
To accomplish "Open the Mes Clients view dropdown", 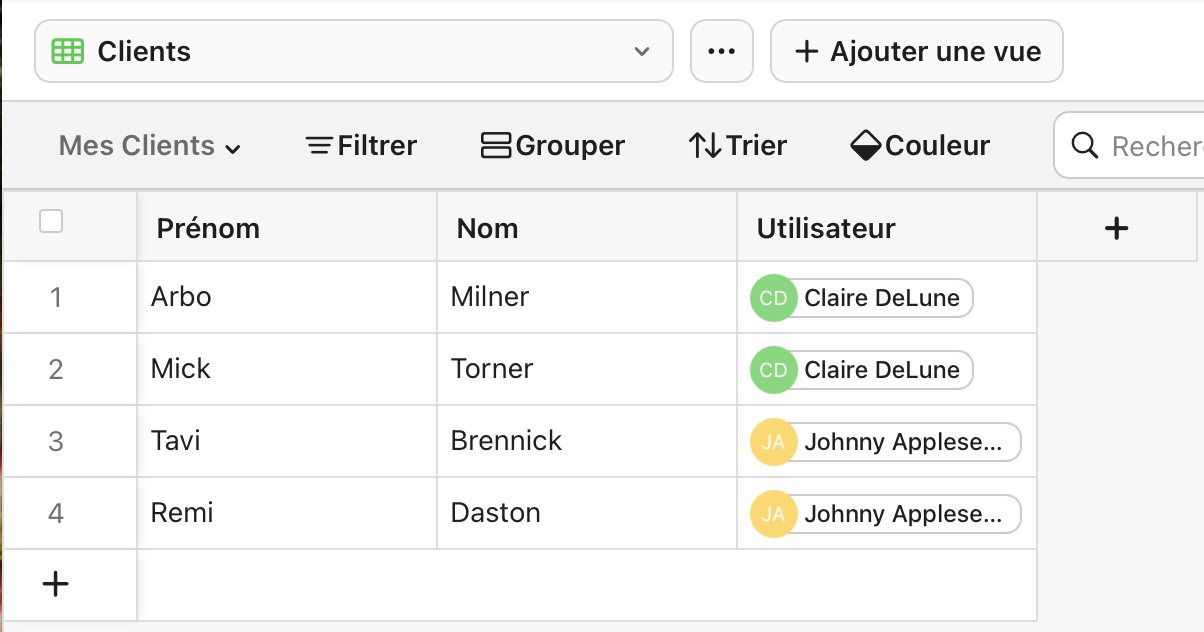I will 149,145.
